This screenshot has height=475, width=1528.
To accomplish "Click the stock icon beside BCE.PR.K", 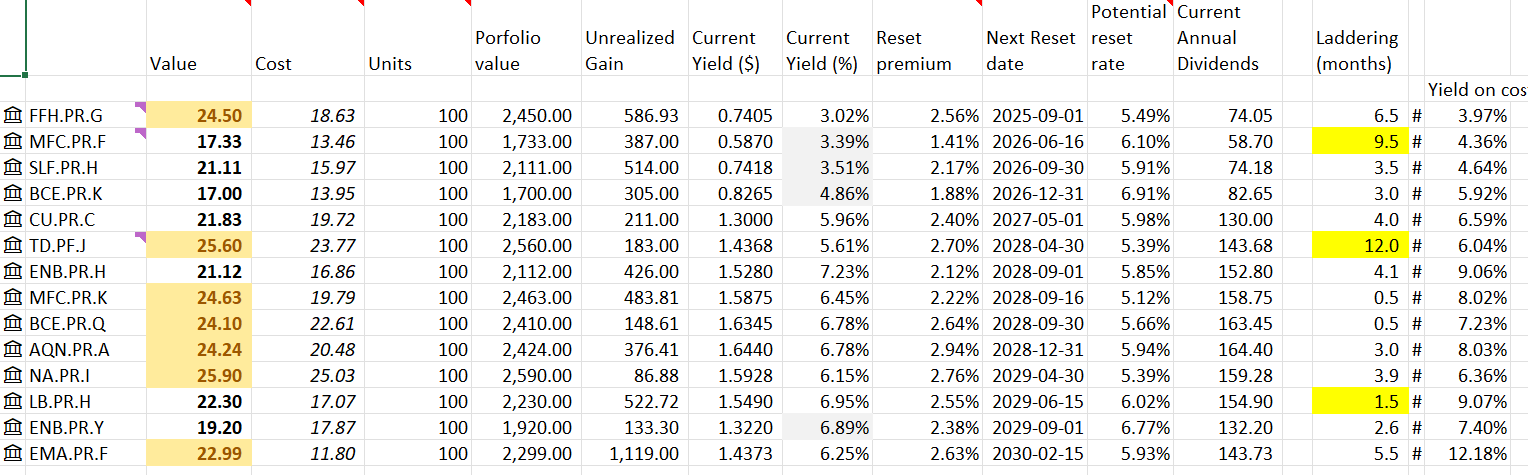I will pos(13,194).
